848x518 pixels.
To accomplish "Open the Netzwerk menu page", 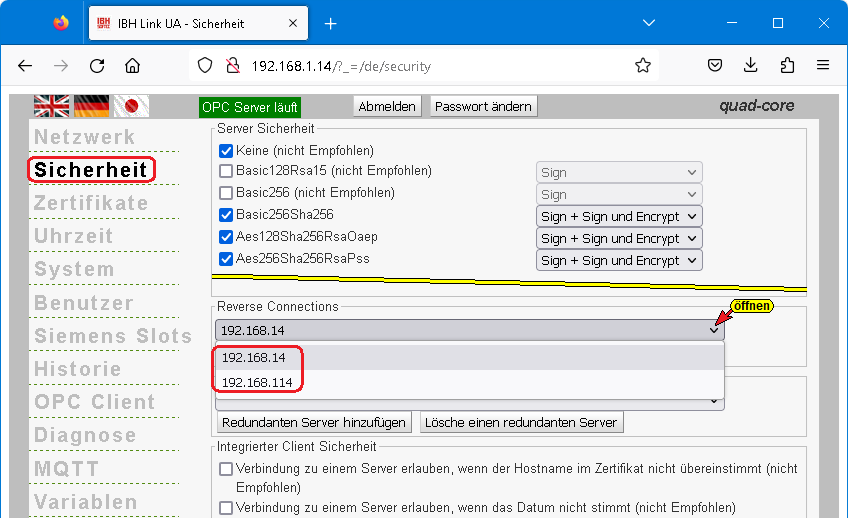I will (x=84, y=137).
